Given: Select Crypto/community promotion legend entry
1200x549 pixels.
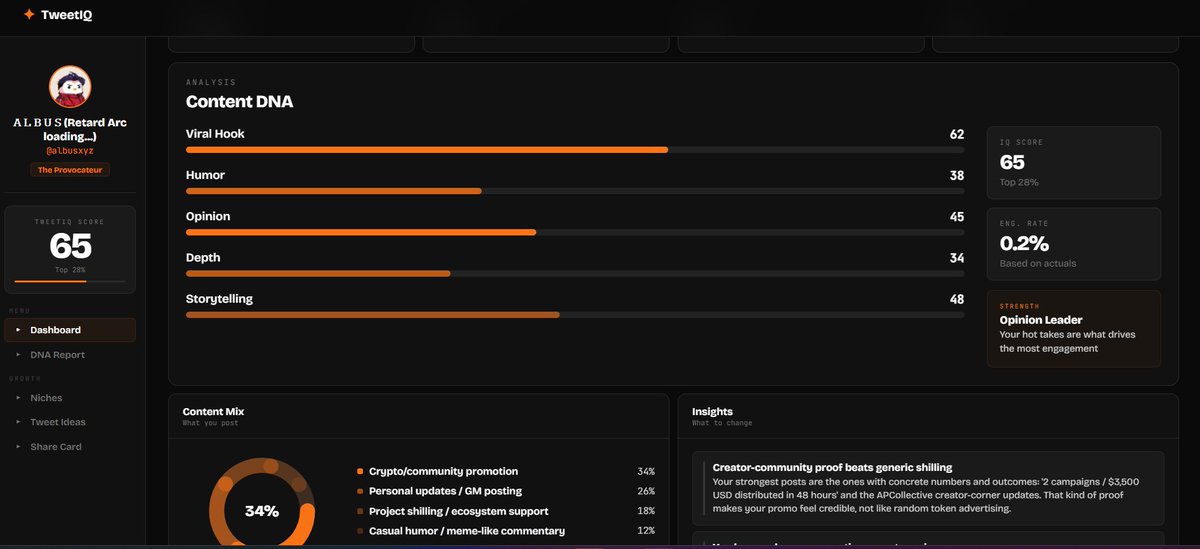Looking at the screenshot, I should [505, 471].
